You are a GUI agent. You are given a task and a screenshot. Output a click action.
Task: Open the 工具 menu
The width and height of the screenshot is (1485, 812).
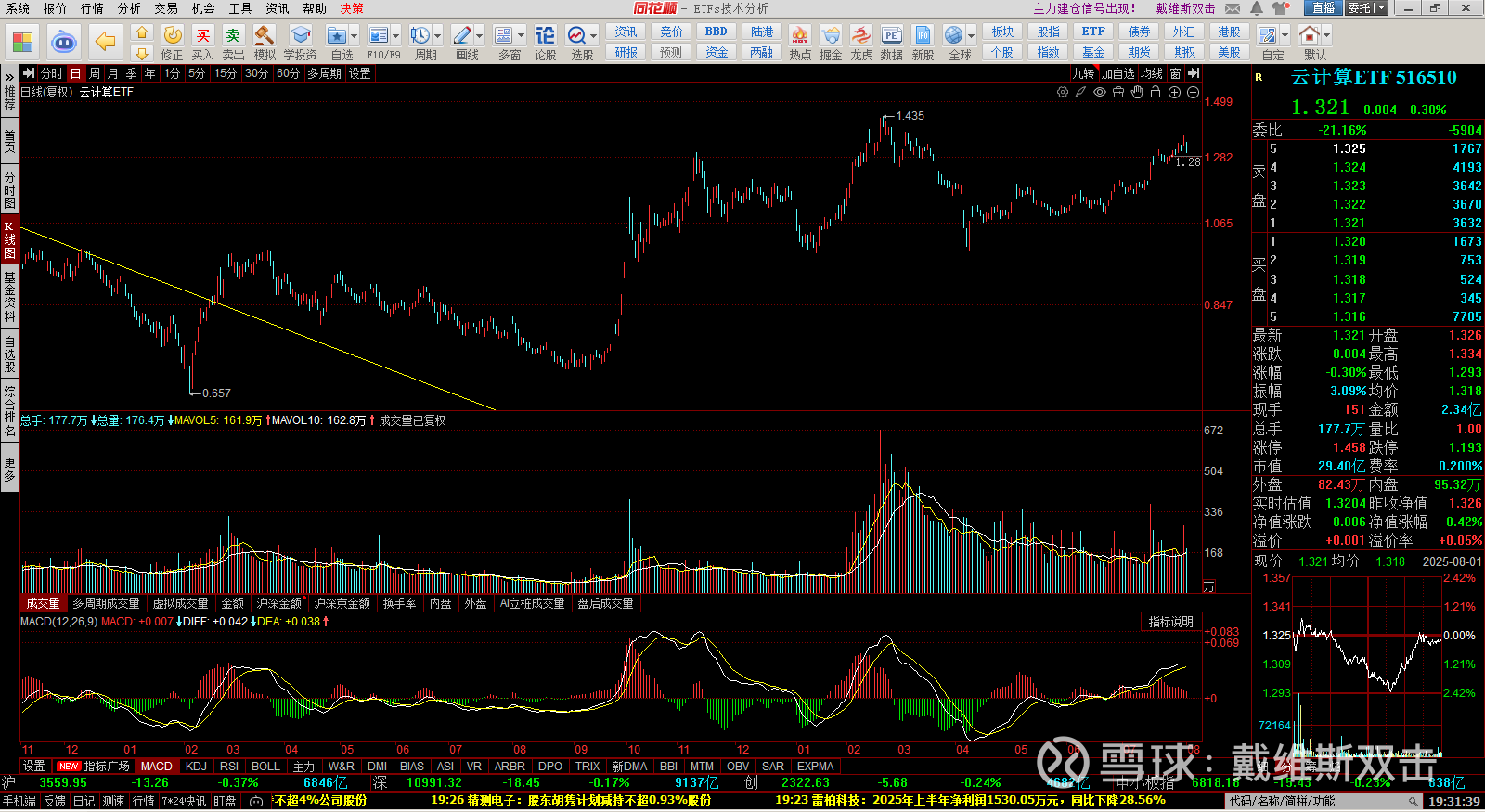(240, 8)
